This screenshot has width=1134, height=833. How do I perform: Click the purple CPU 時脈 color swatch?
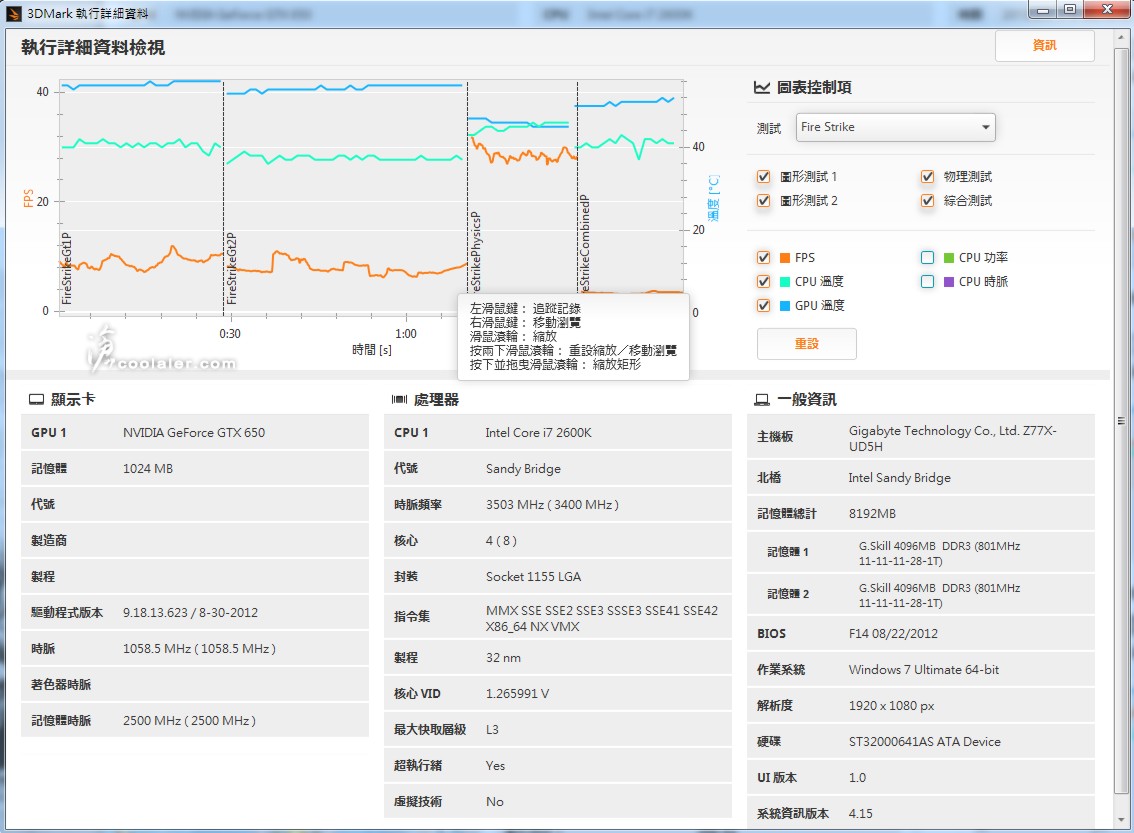point(949,282)
